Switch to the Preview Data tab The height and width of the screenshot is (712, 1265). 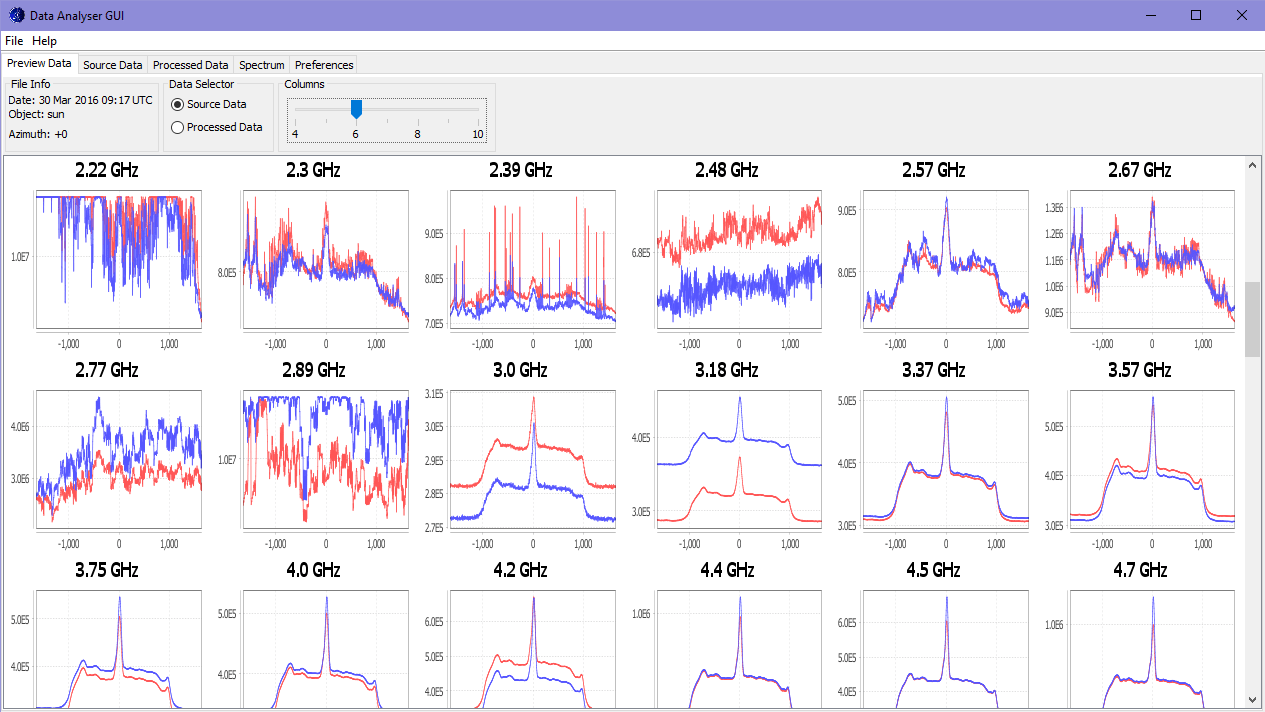(39, 63)
